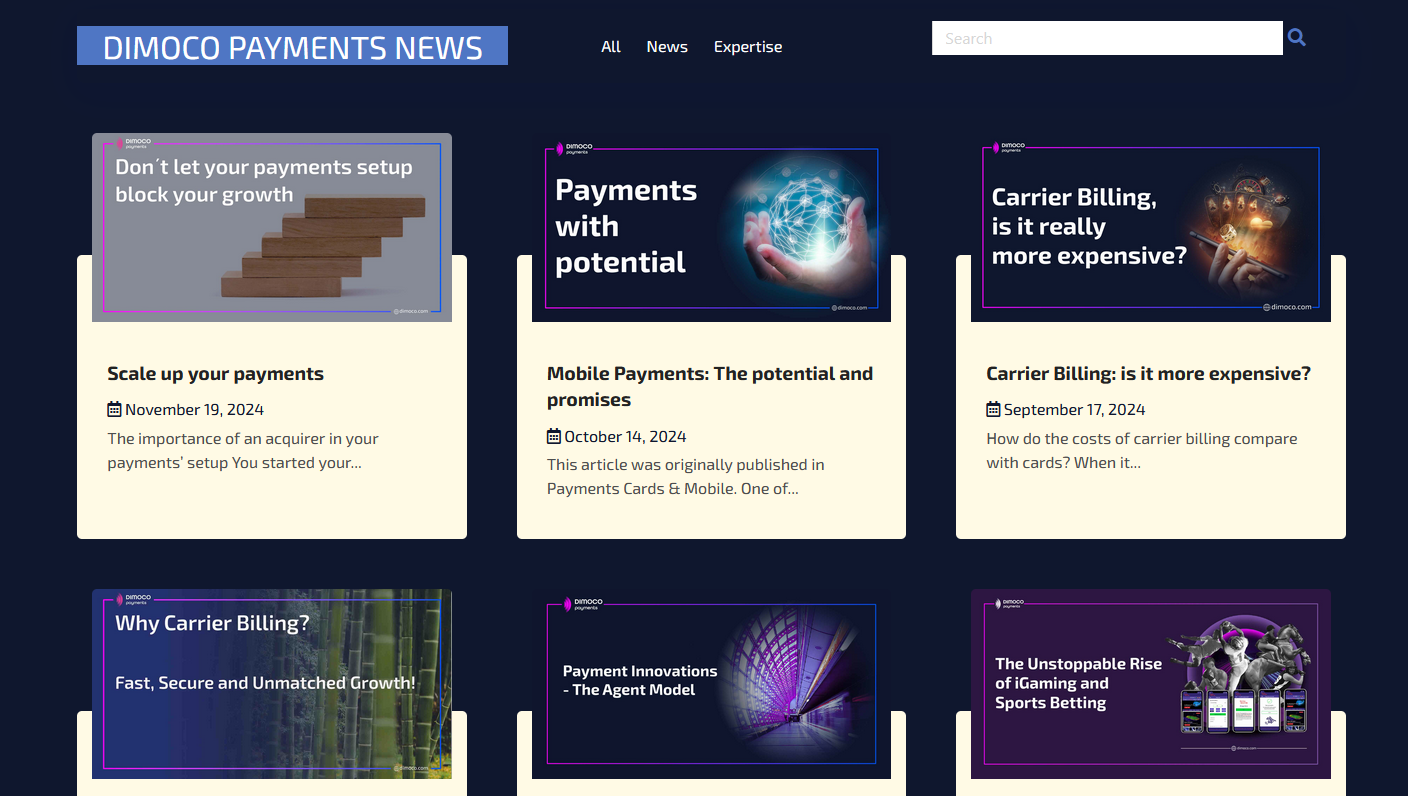The width and height of the screenshot is (1408, 796).
Task: Select the Carrier Billing more expensive thumbnail
Action: [1150, 228]
